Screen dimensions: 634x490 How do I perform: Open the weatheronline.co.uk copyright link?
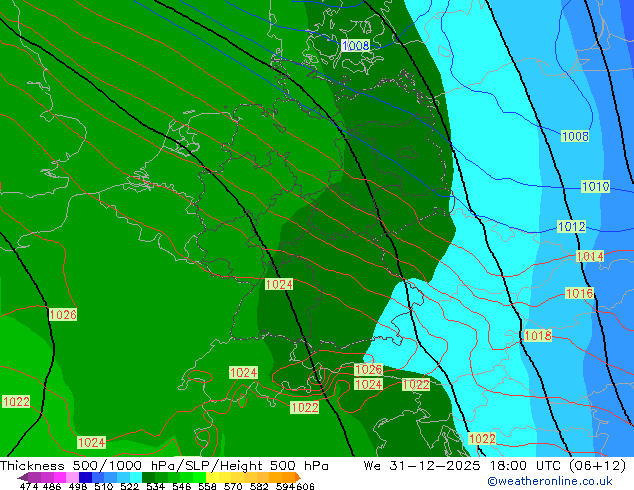coord(549,481)
